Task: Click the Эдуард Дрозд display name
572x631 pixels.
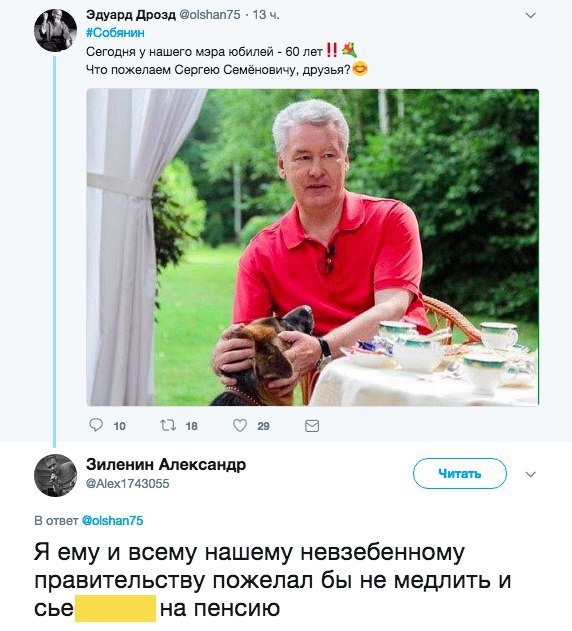Action: pos(130,14)
